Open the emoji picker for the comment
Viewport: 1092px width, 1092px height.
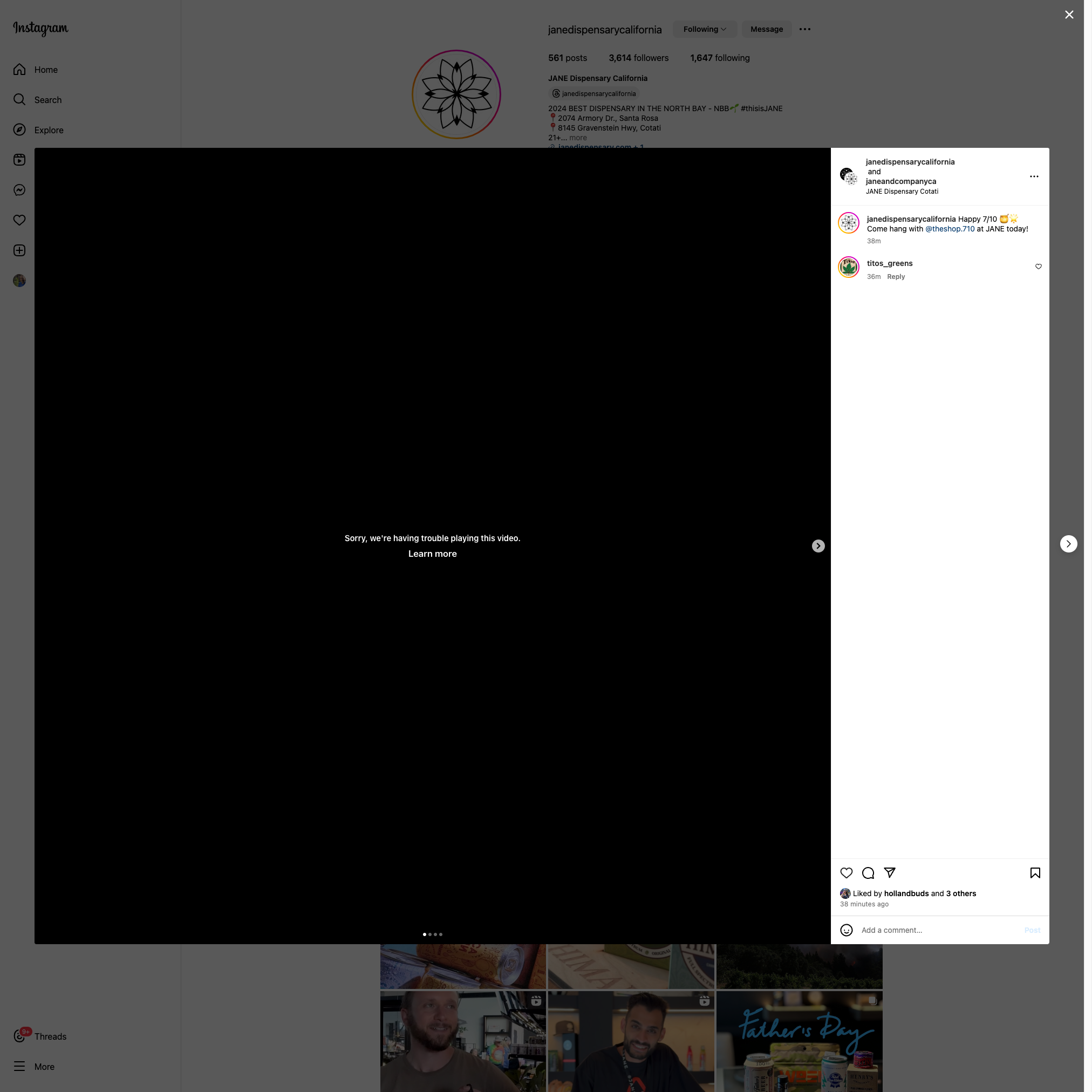[x=846, y=930]
